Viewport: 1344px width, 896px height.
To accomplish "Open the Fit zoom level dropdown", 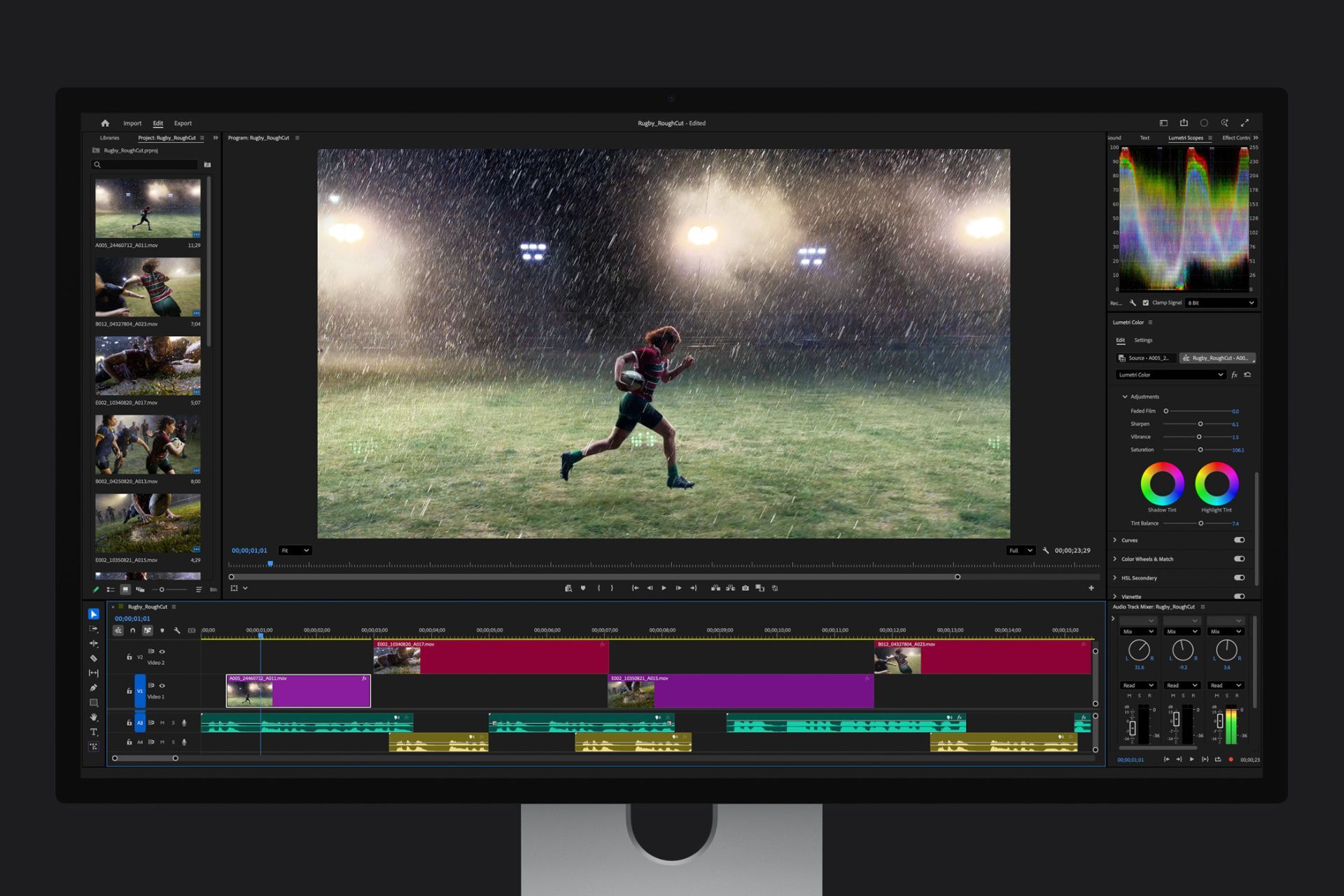I will coord(295,551).
